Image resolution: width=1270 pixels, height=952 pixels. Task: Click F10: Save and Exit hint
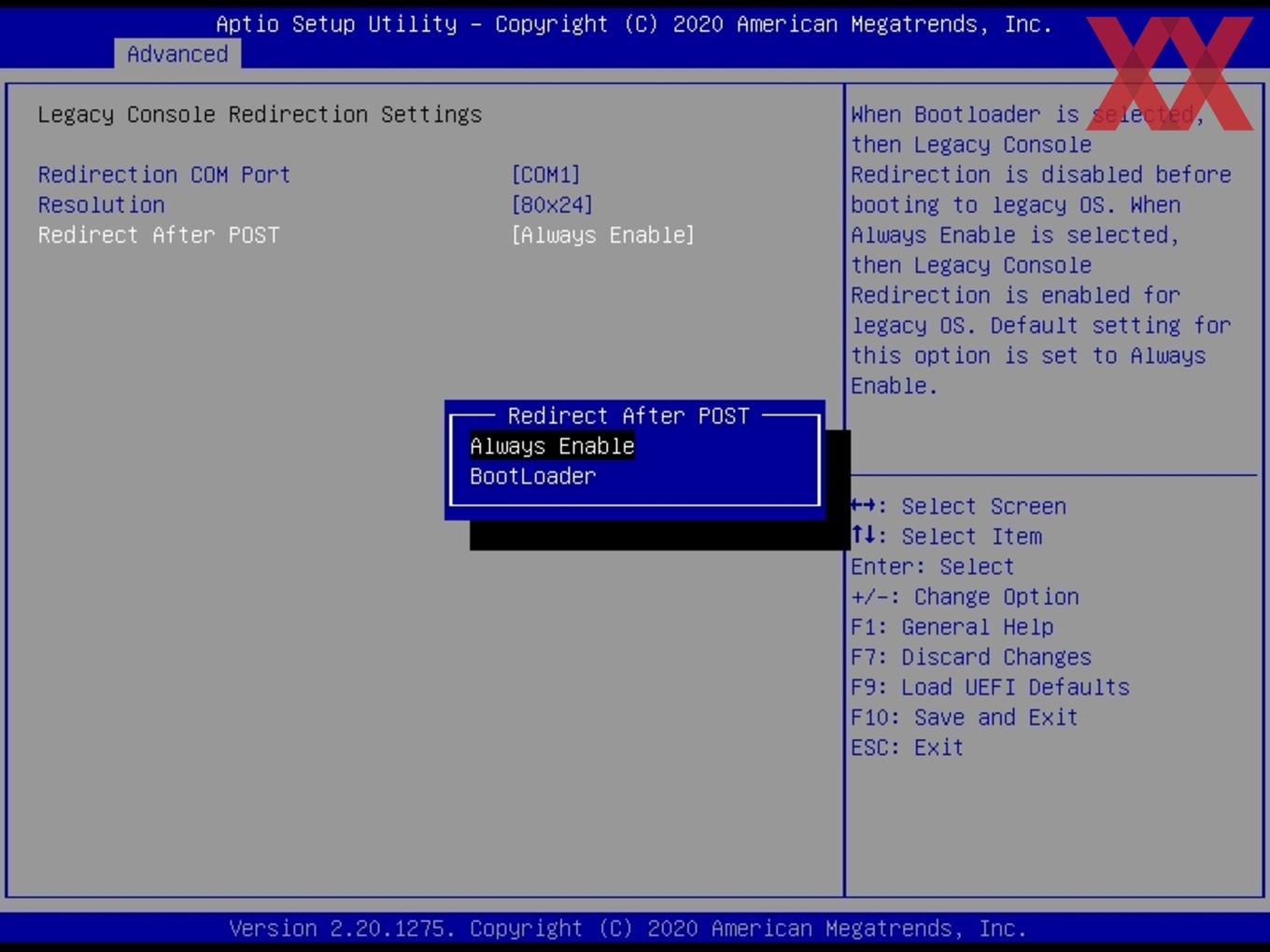point(965,717)
